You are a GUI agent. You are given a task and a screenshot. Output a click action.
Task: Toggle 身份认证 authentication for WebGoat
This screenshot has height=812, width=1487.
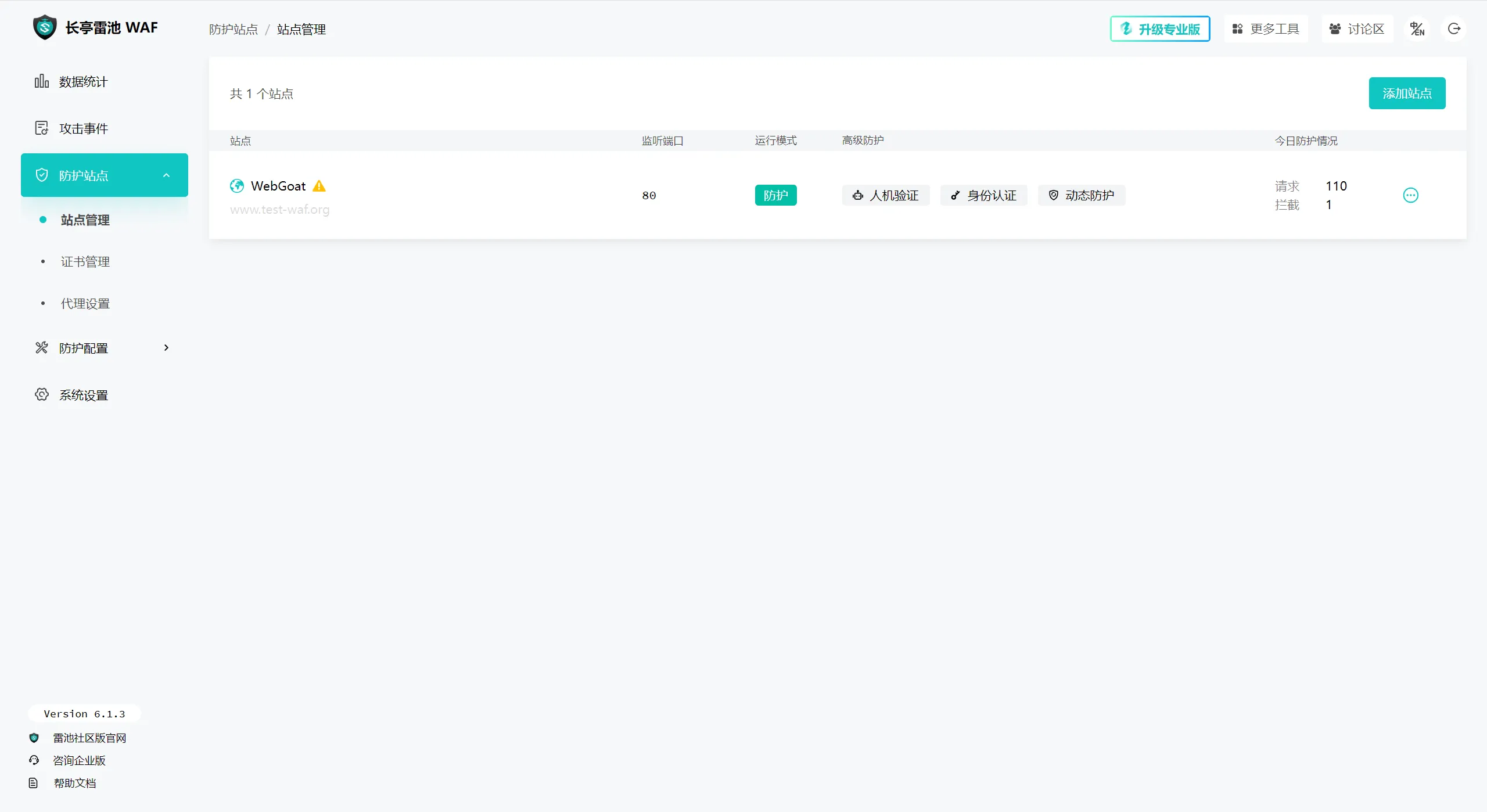click(983, 195)
